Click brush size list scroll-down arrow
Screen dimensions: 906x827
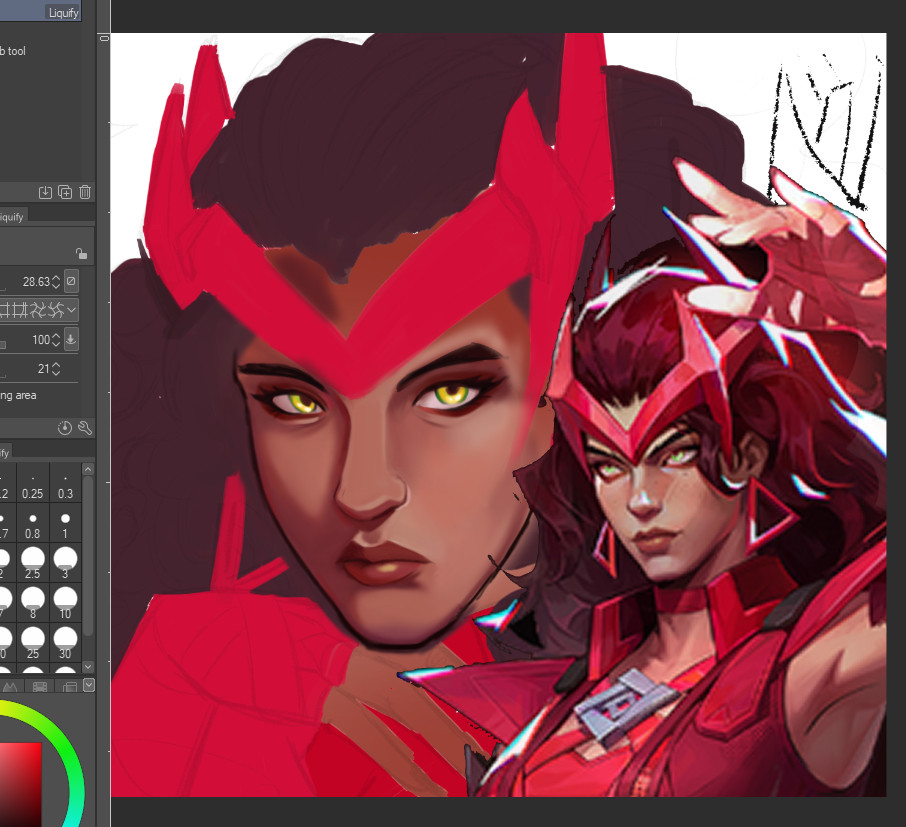click(x=88, y=667)
